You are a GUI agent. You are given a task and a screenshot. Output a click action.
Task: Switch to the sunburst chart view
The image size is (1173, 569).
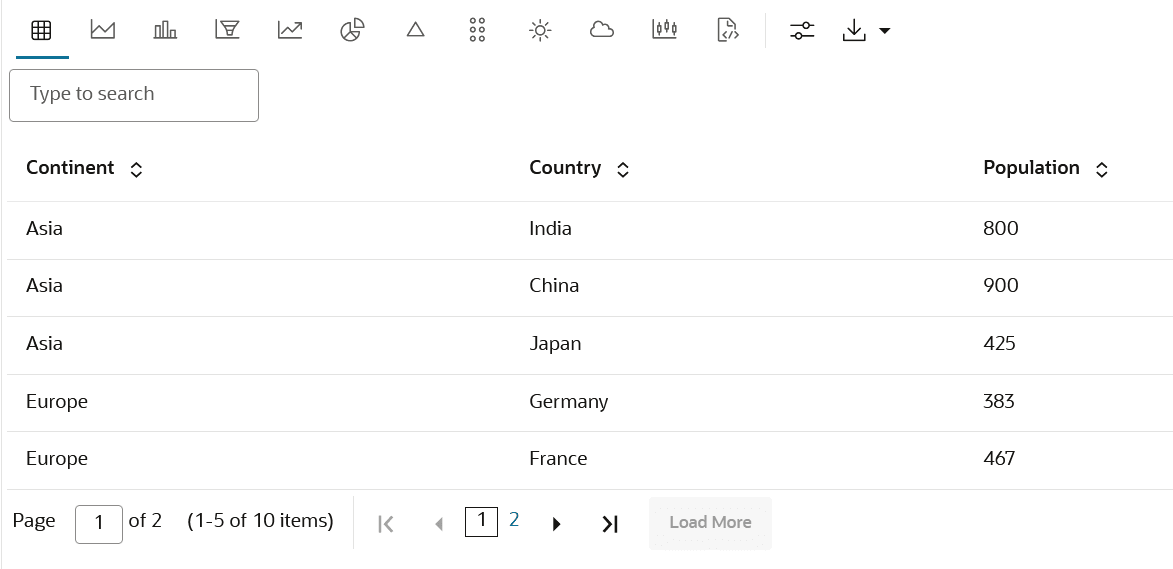[540, 30]
